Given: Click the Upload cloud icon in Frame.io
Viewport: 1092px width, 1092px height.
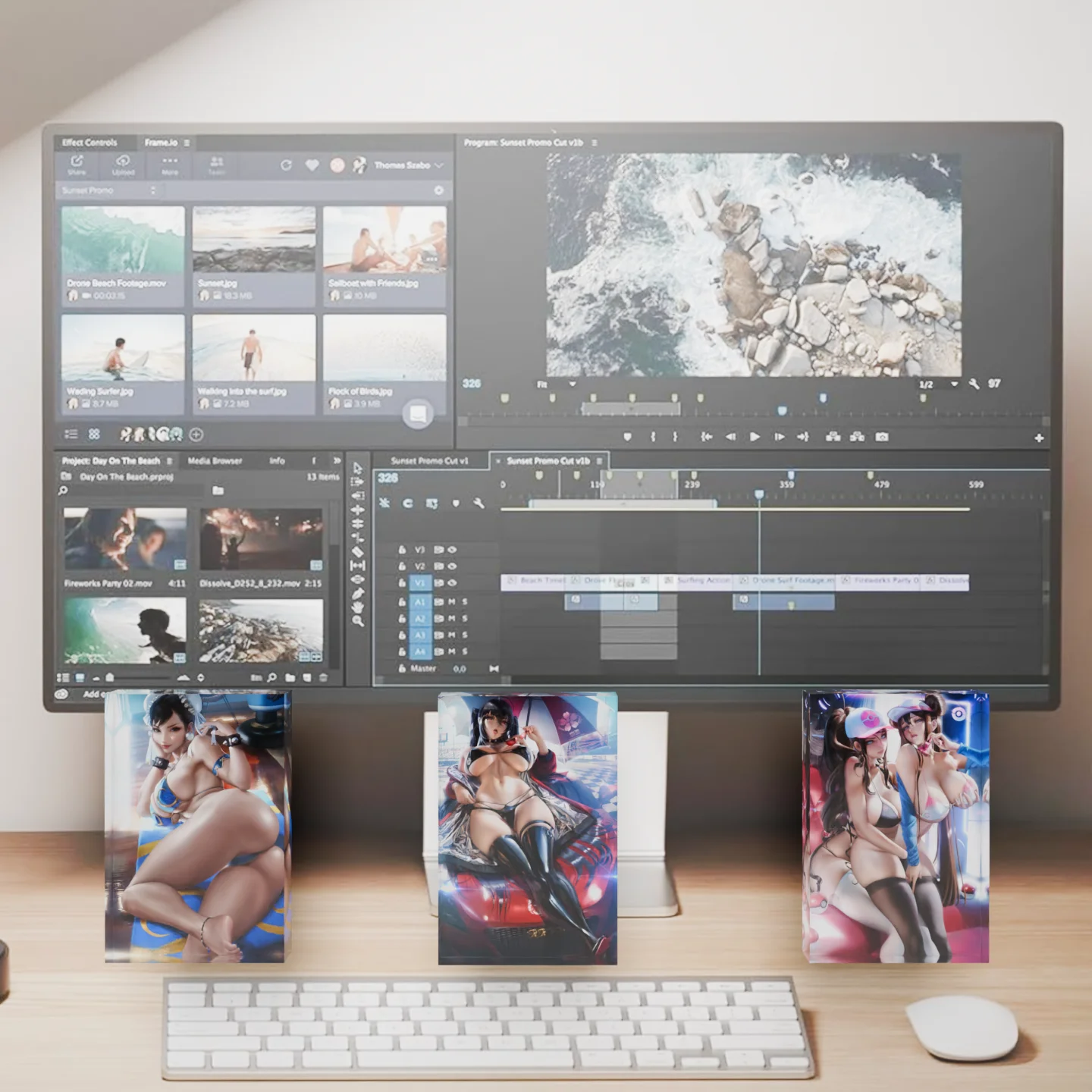Looking at the screenshot, I should 123,161.
